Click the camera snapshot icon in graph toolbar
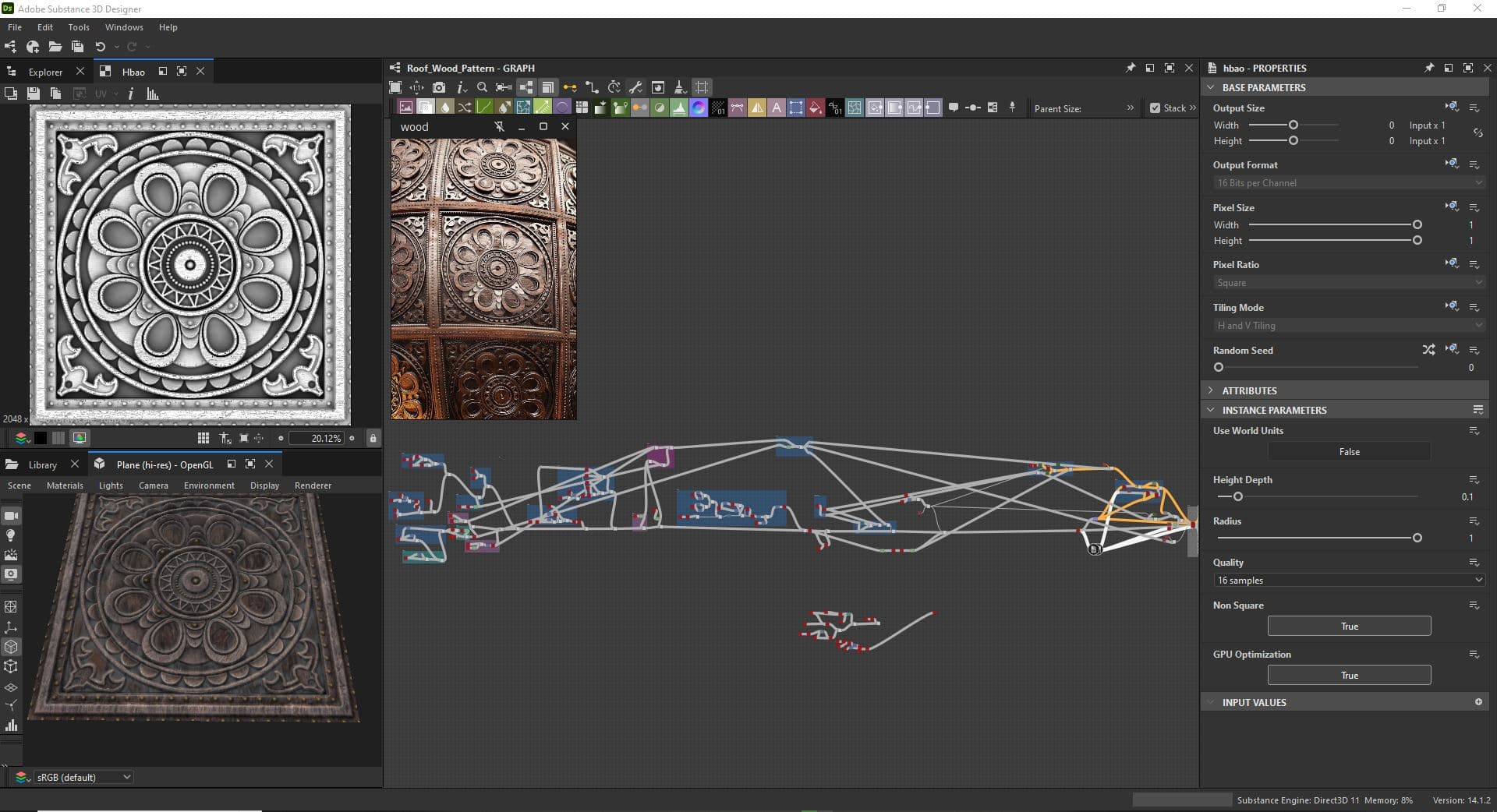Viewport: 1497px width, 812px height. coord(440,87)
